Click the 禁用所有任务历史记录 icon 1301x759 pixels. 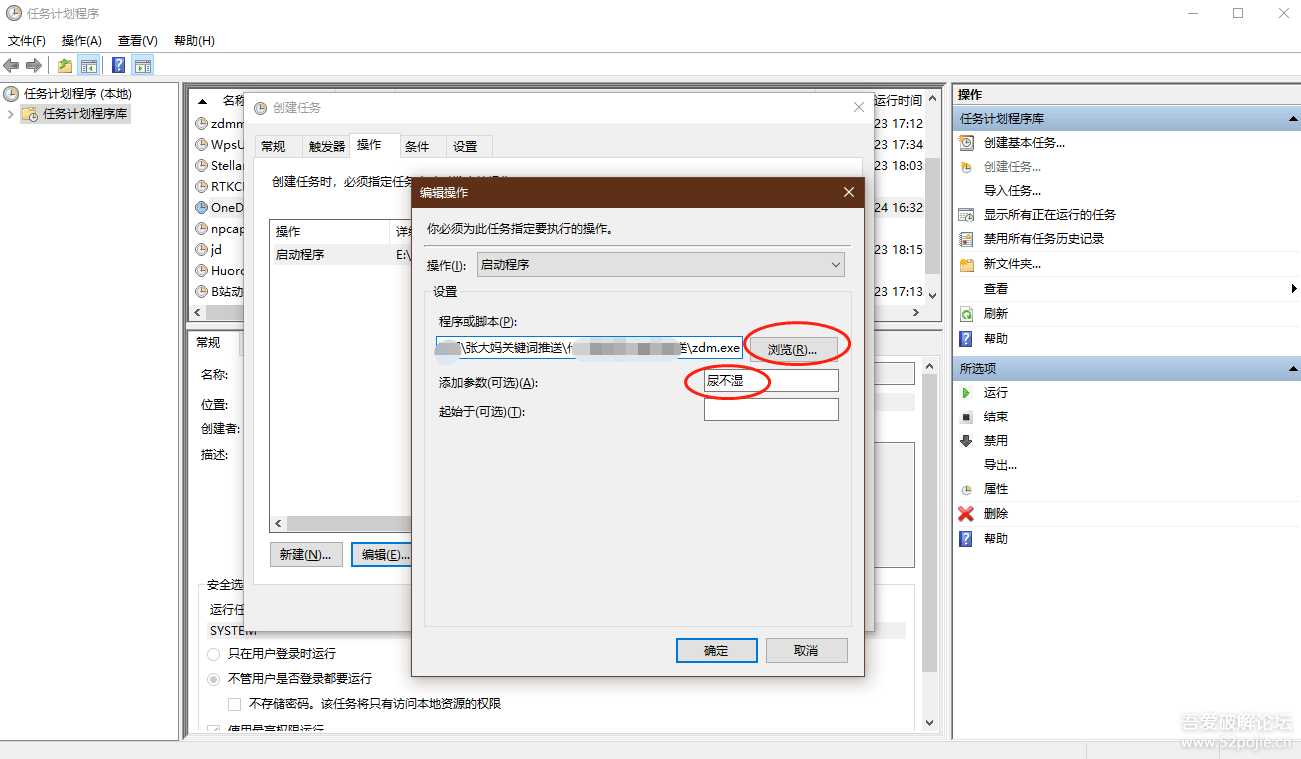pos(966,238)
